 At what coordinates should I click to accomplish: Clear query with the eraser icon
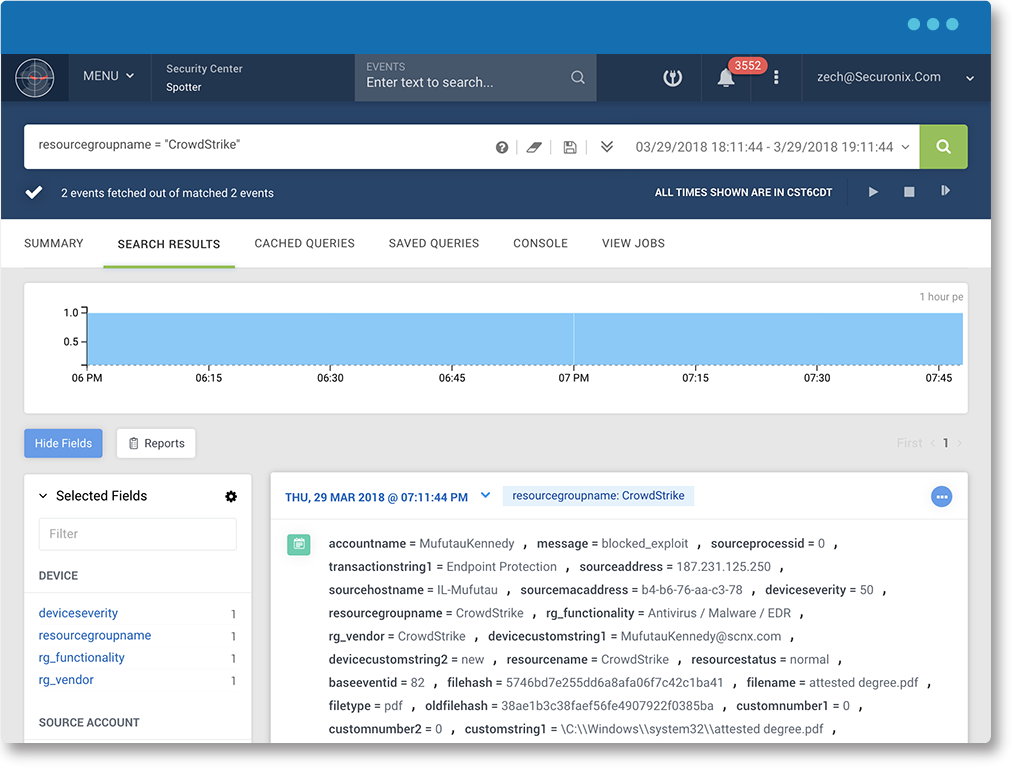(534, 147)
